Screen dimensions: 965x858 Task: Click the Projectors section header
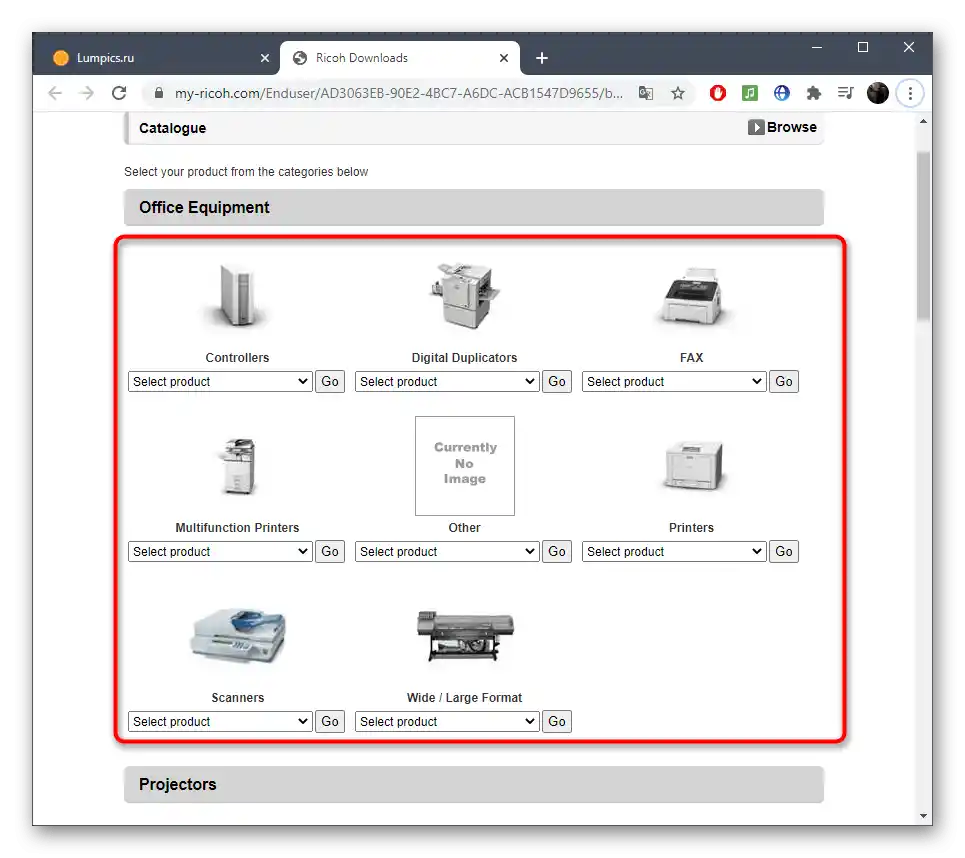(x=474, y=784)
